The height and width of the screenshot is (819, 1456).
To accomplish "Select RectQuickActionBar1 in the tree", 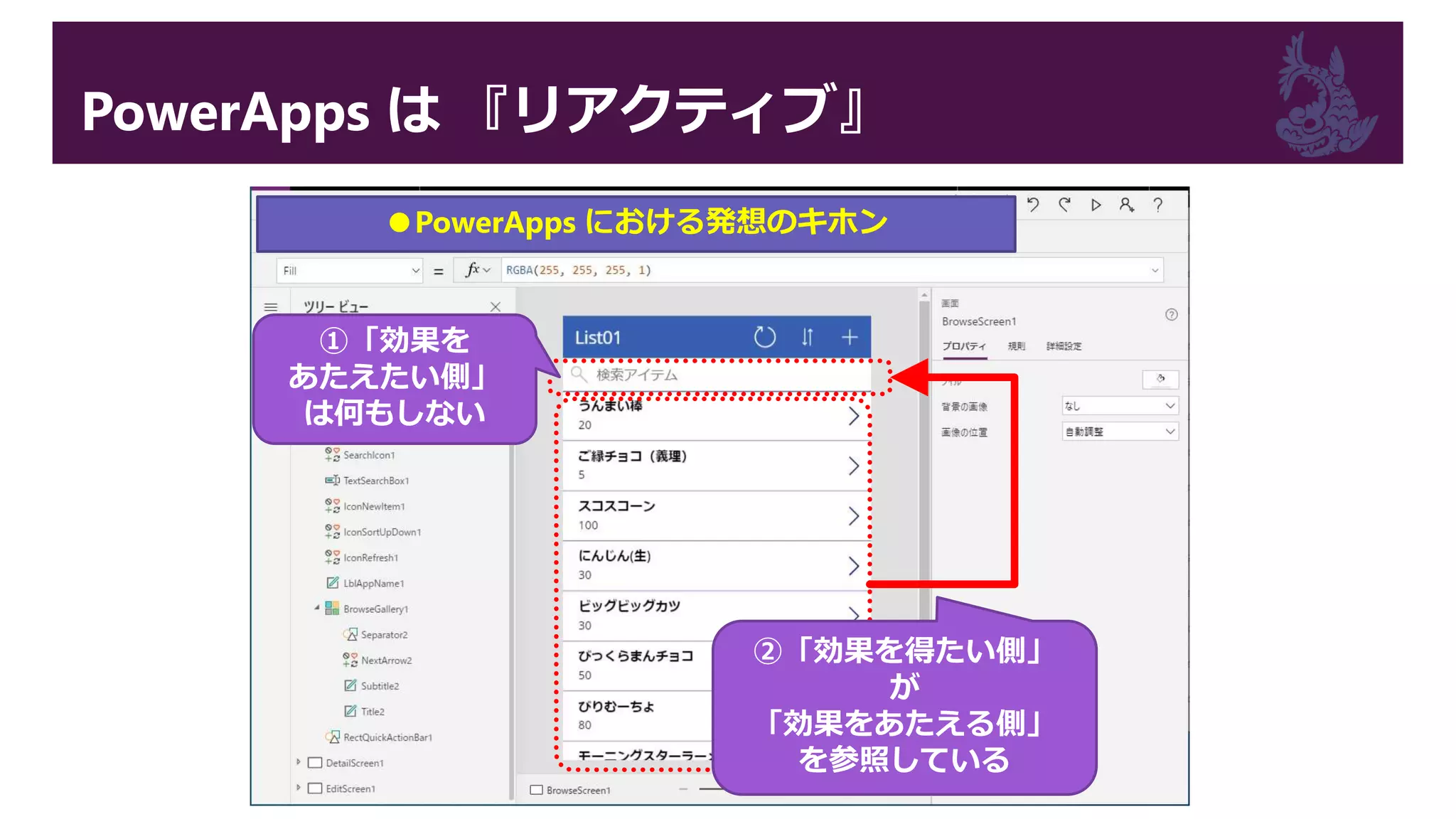I will coord(387,737).
